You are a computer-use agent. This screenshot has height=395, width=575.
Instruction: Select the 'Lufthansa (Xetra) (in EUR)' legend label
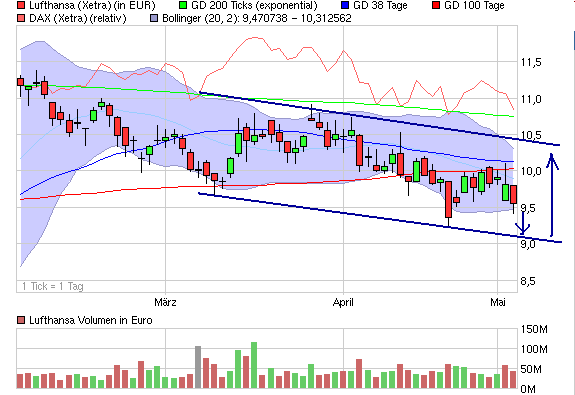coord(92,5)
